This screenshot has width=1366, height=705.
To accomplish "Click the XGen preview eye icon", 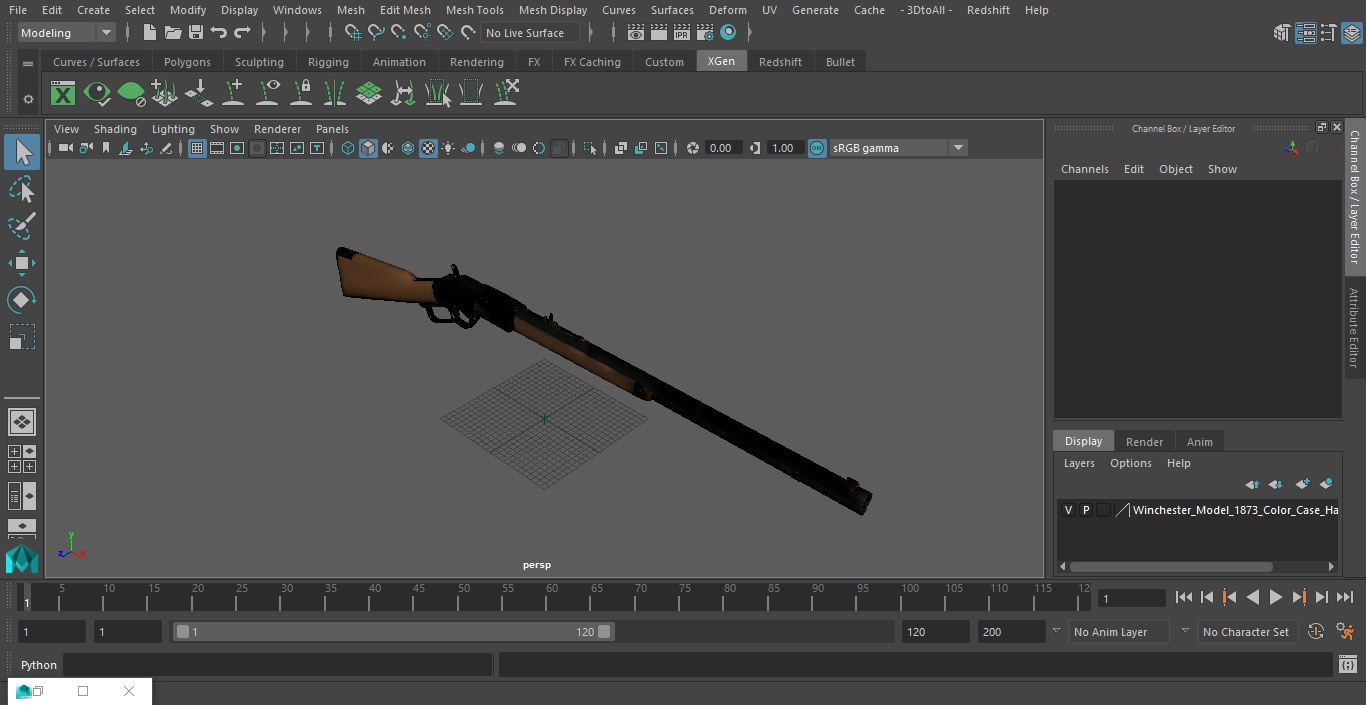I will pos(97,94).
